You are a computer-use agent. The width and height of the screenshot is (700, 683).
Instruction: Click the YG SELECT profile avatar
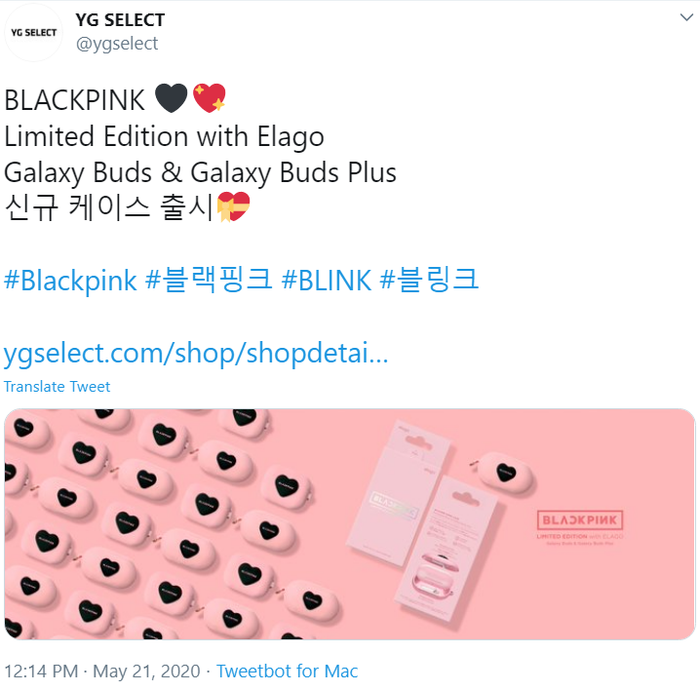33,33
